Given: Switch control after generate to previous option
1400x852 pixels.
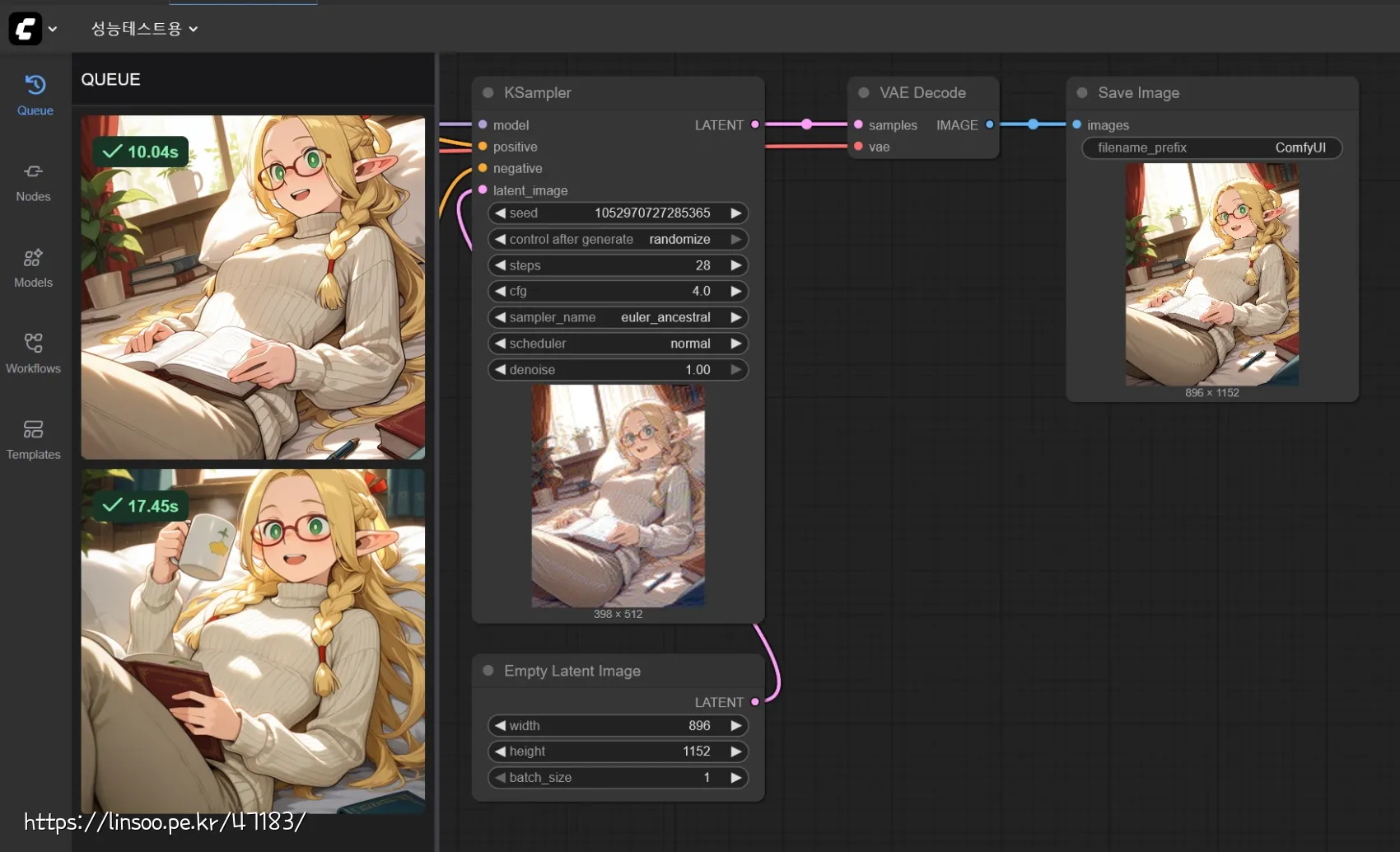Looking at the screenshot, I should click(x=500, y=239).
